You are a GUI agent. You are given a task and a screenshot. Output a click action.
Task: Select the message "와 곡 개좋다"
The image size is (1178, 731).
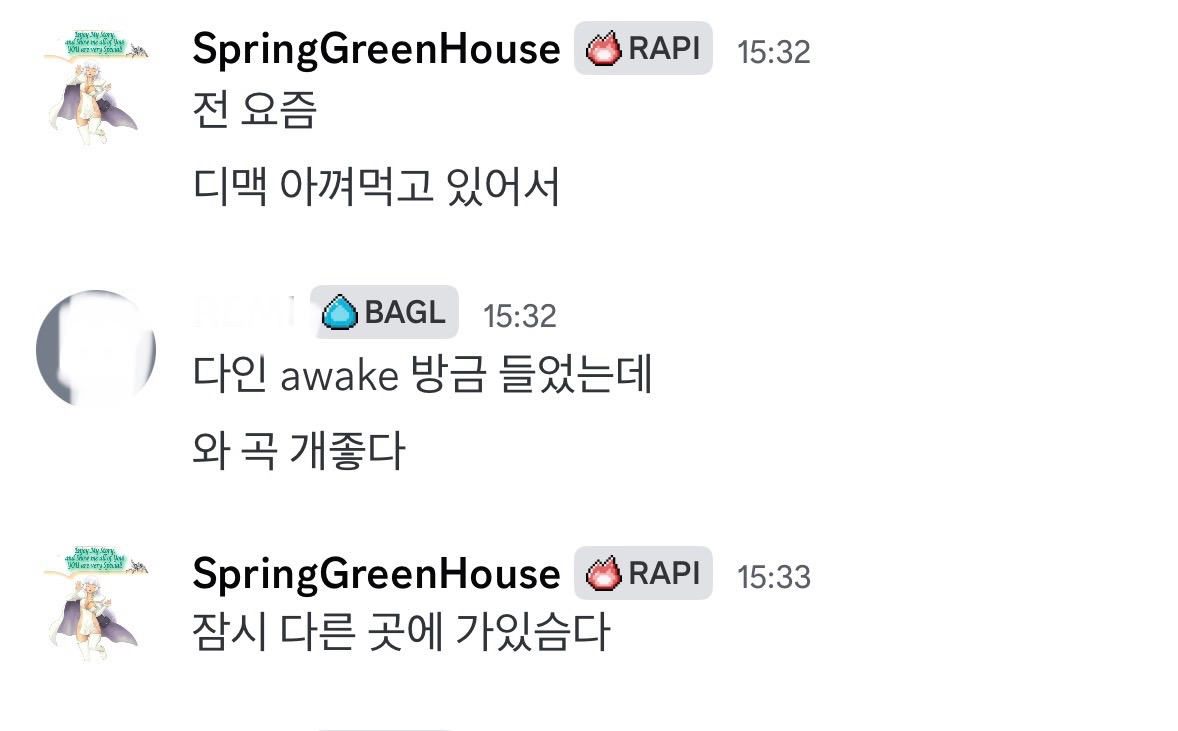coord(299,452)
